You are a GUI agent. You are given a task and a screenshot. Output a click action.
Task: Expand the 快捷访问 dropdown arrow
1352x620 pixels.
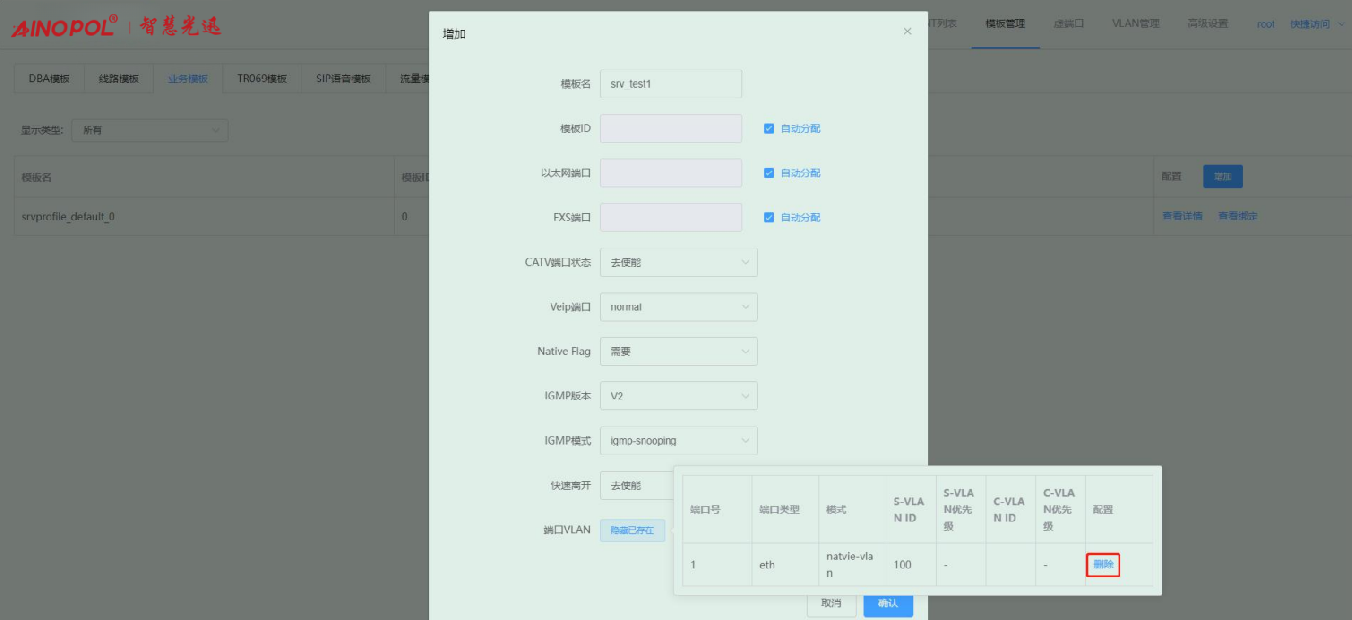pos(1340,24)
